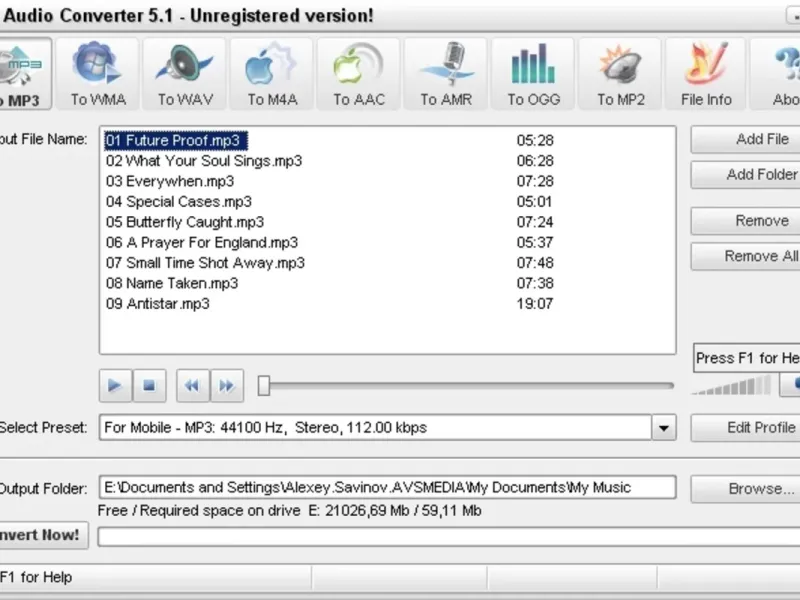Select the To OGG format
This screenshot has height=600, width=800.
pyautogui.click(x=533, y=74)
